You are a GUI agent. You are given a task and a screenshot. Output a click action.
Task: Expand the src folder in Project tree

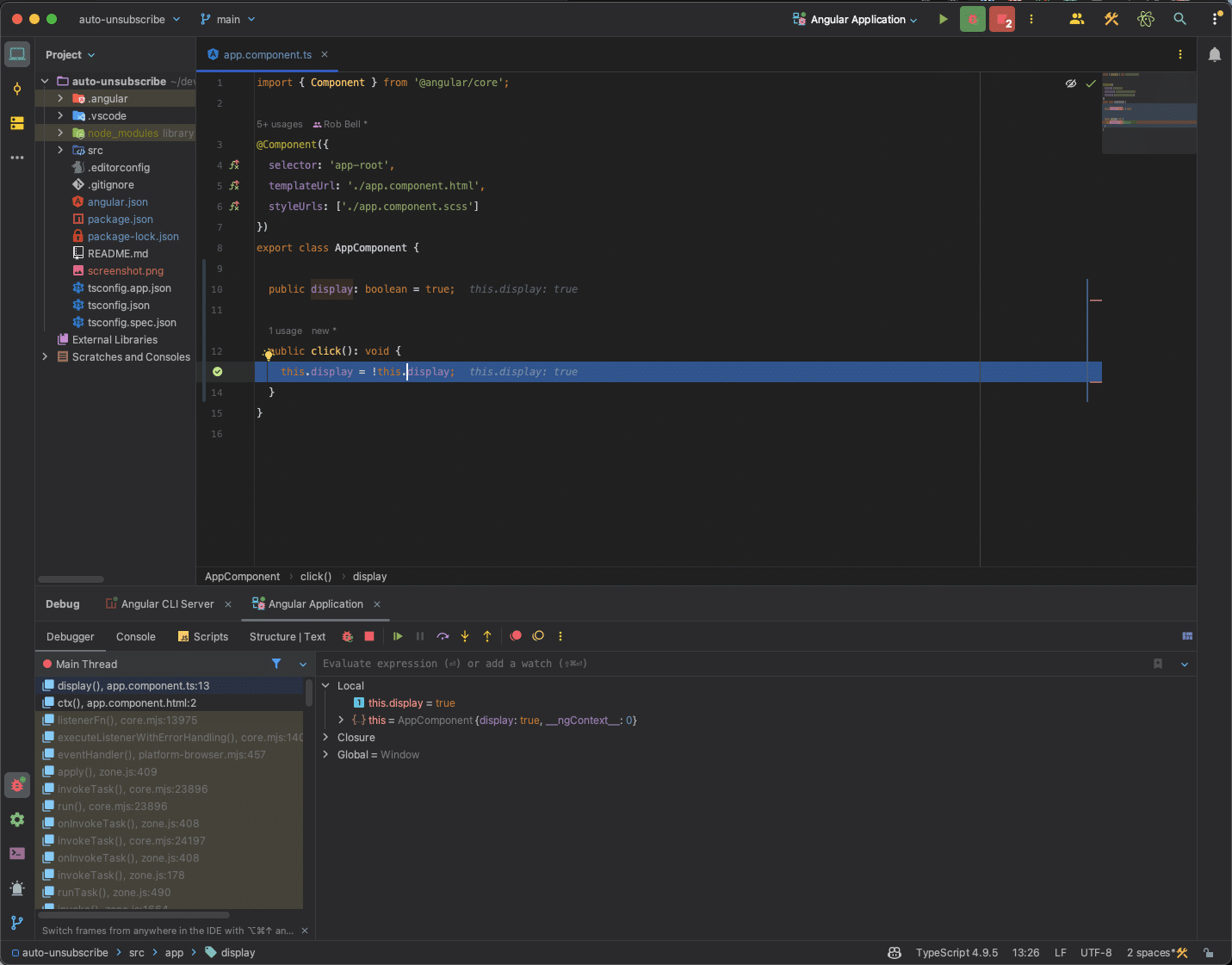[x=60, y=150]
